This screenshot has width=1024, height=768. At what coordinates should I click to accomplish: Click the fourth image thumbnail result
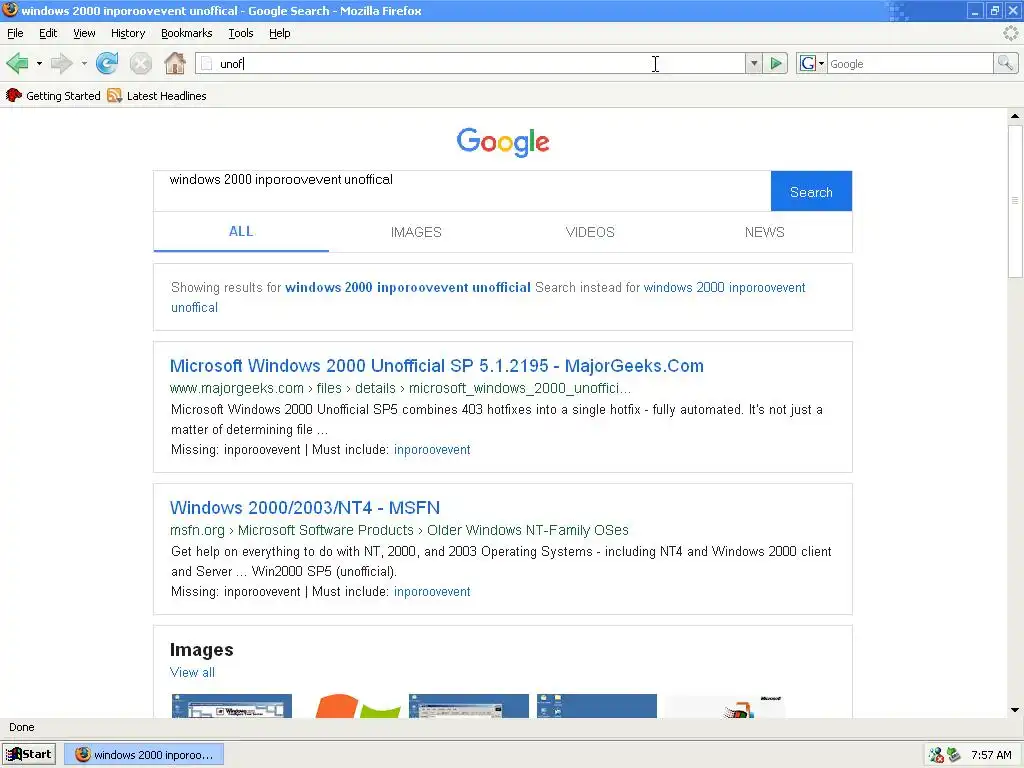click(597, 706)
